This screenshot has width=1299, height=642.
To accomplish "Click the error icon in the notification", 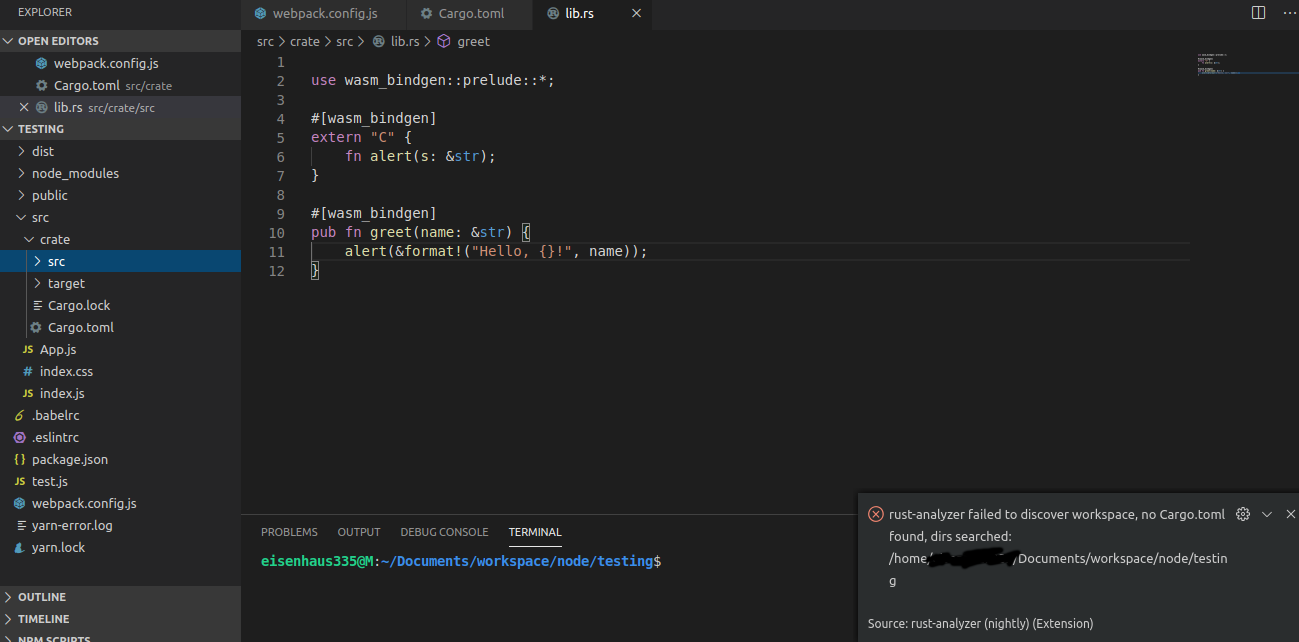I will coord(875,513).
